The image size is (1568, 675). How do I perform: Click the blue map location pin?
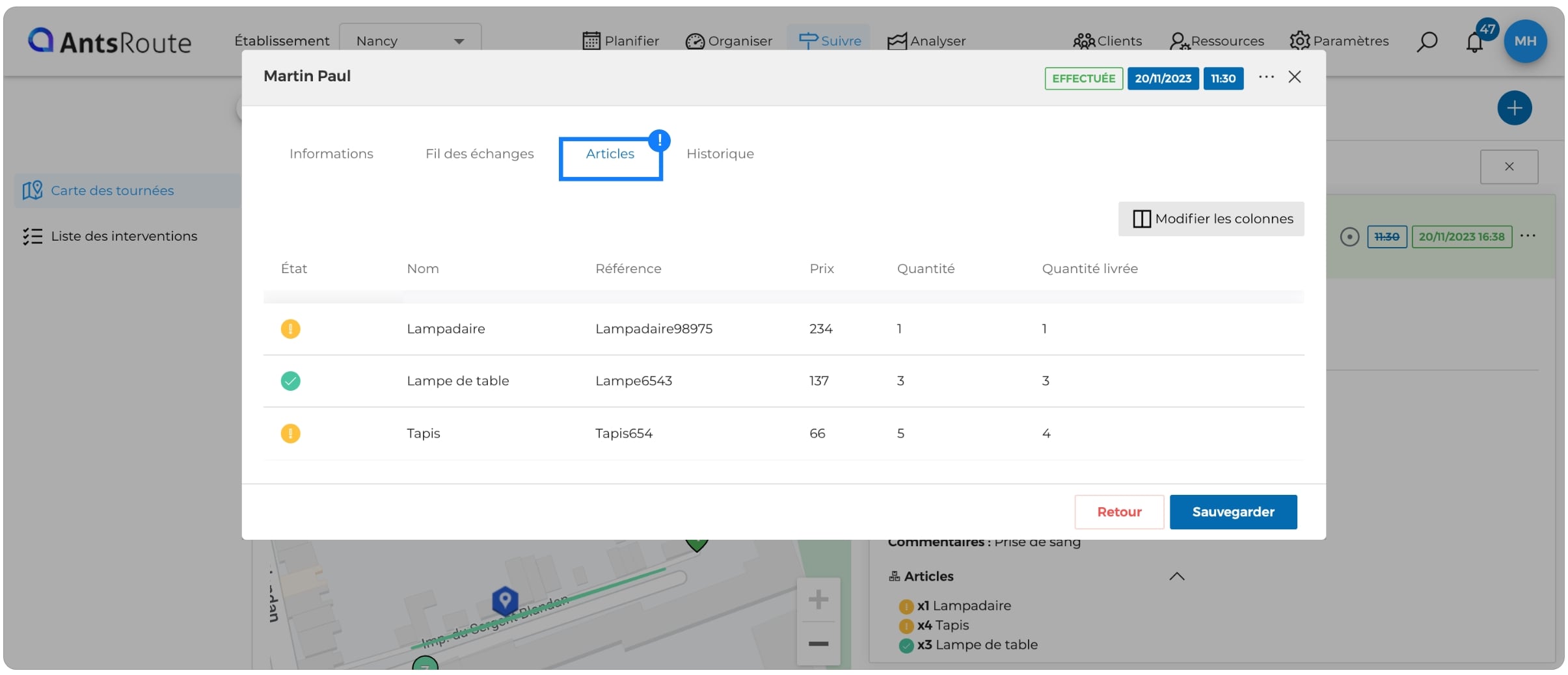(x=504, y=600)
